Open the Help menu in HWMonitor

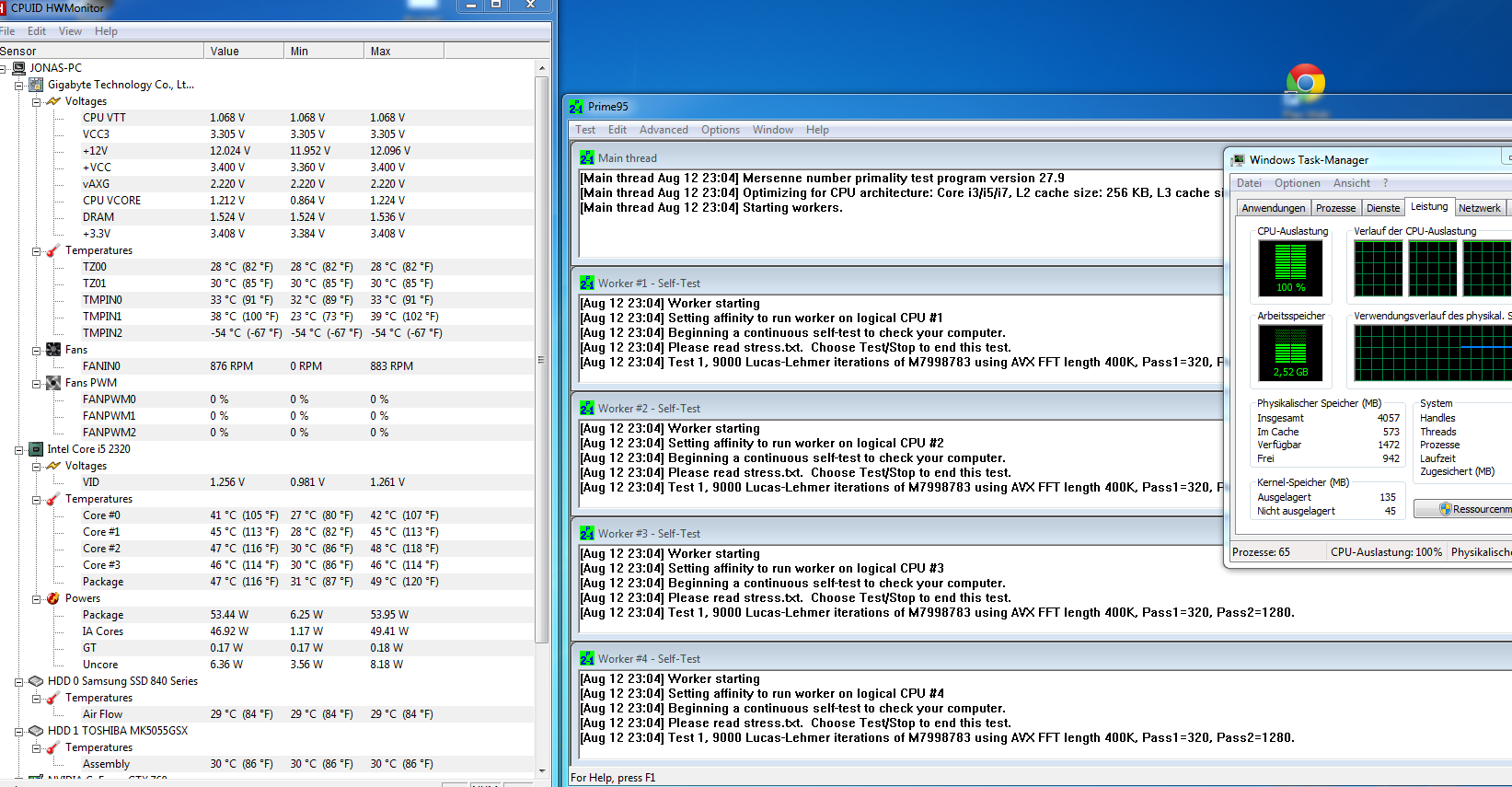click(106, 31)
